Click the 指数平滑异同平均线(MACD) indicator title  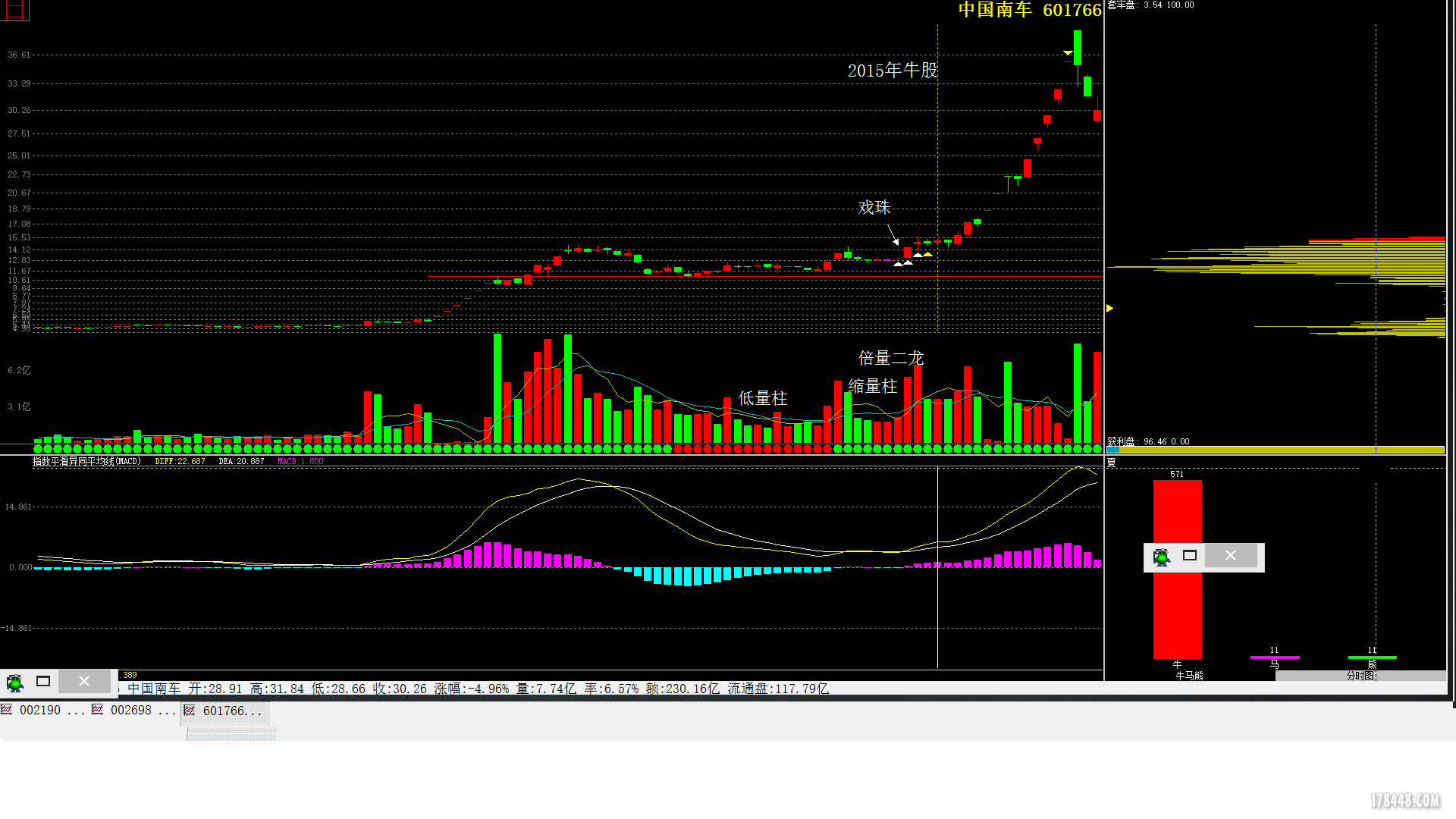(86, 461)
